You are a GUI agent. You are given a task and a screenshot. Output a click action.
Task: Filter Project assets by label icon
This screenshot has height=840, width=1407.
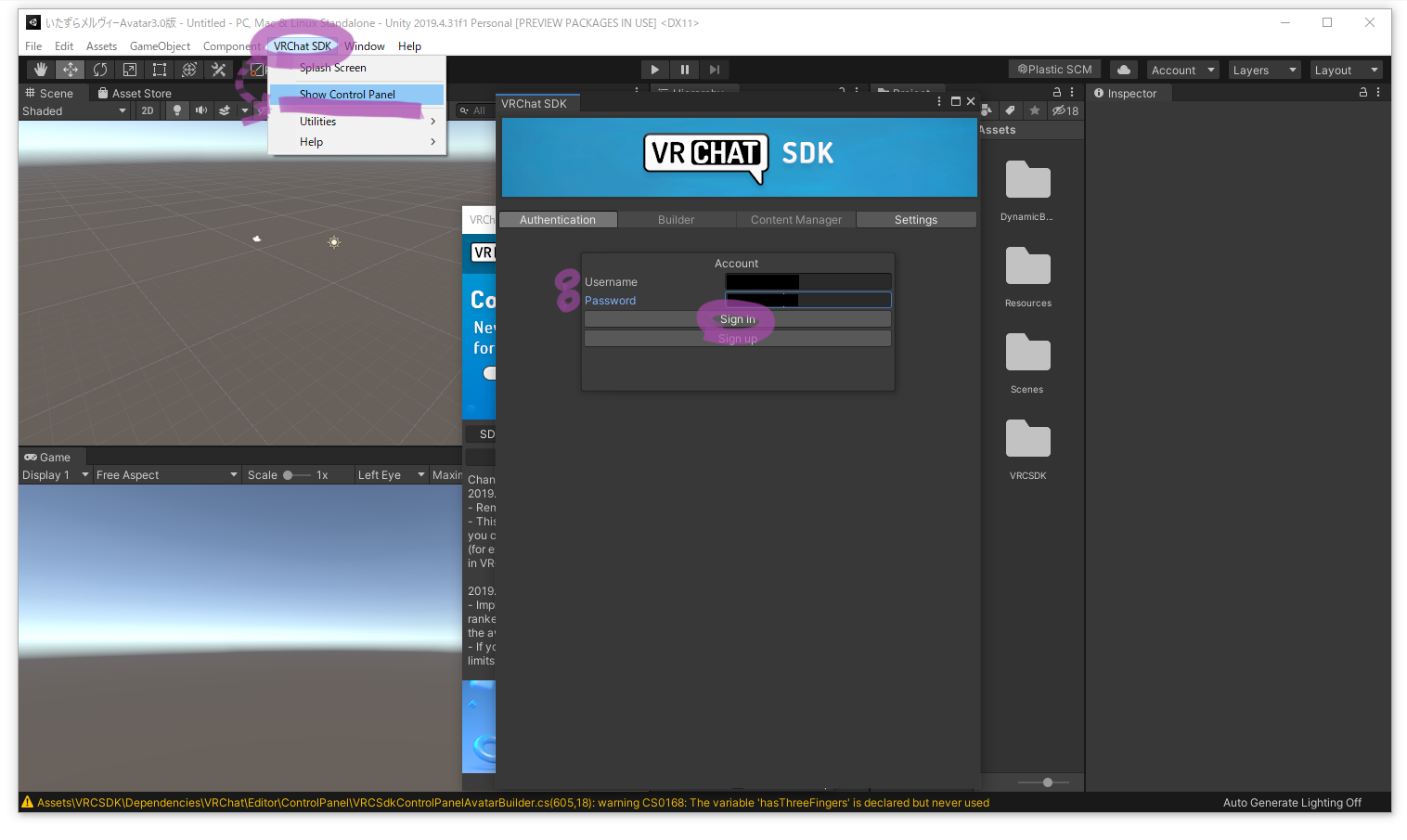click(x=1010, y=110)
